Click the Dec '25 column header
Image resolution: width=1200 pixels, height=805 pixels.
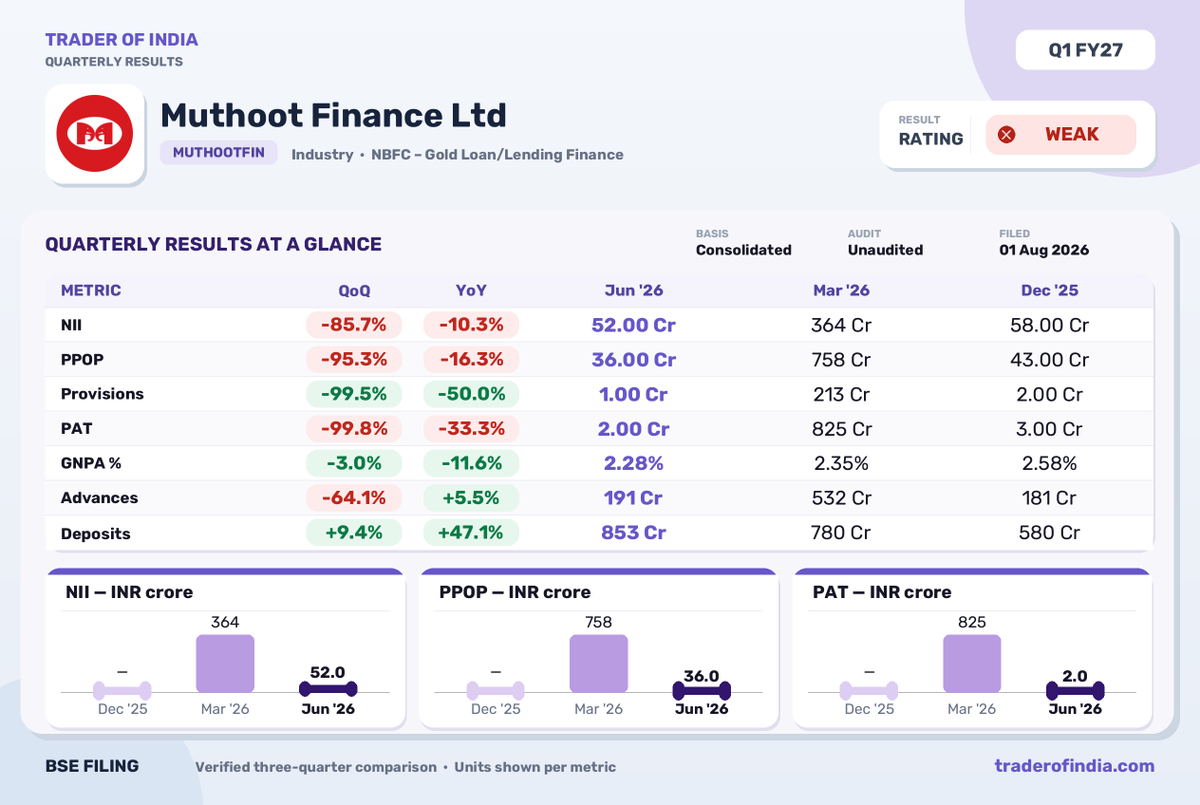tap(1050, 291)
